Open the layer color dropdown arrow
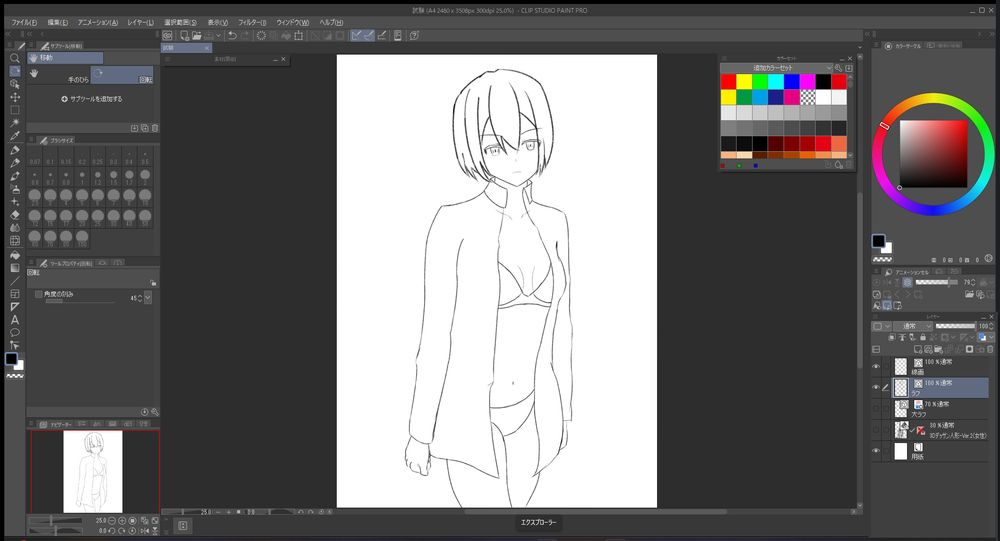Screen dimensions: 1000x541 (x=990, y=337)
